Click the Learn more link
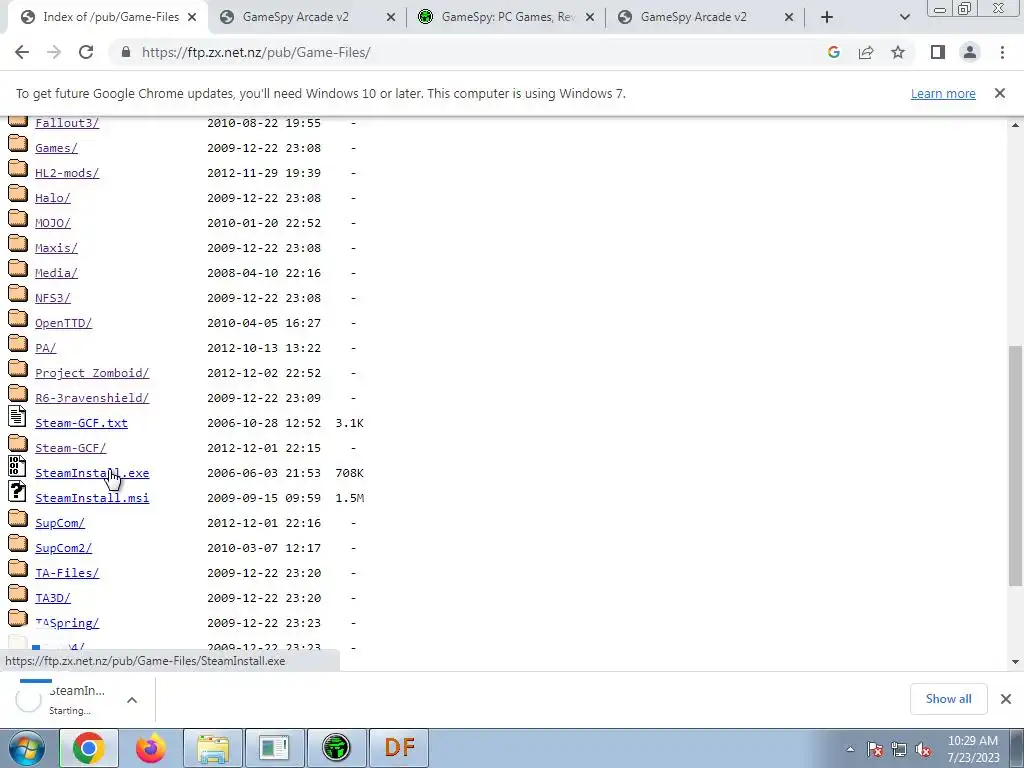This screenshot has width=1024, height=768. 943,93
